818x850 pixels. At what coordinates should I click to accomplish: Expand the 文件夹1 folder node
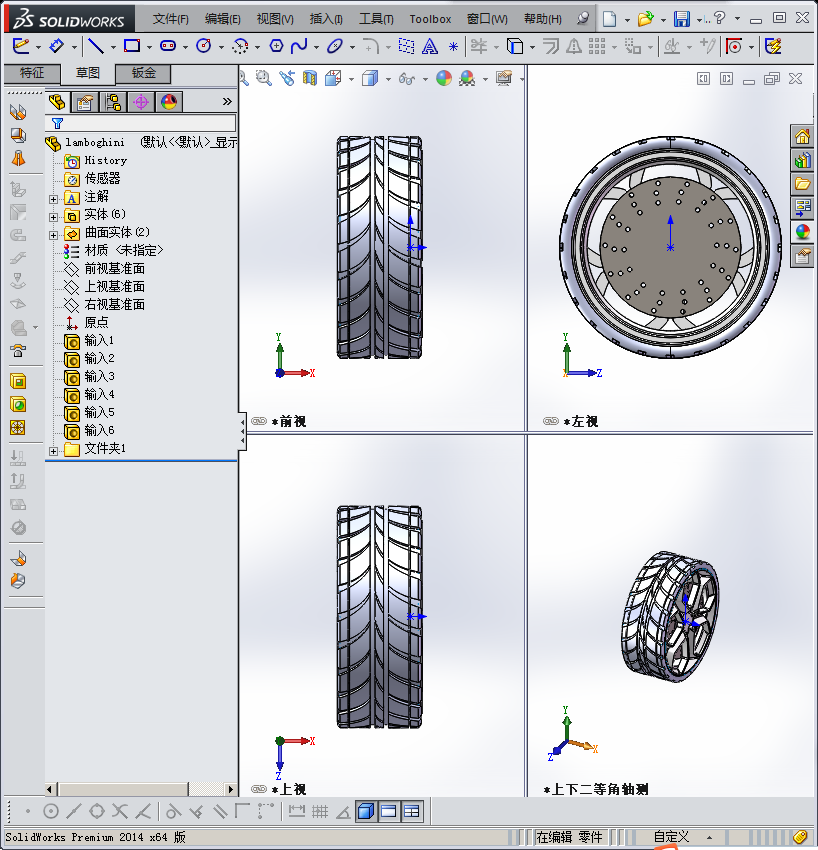[53, 451]
